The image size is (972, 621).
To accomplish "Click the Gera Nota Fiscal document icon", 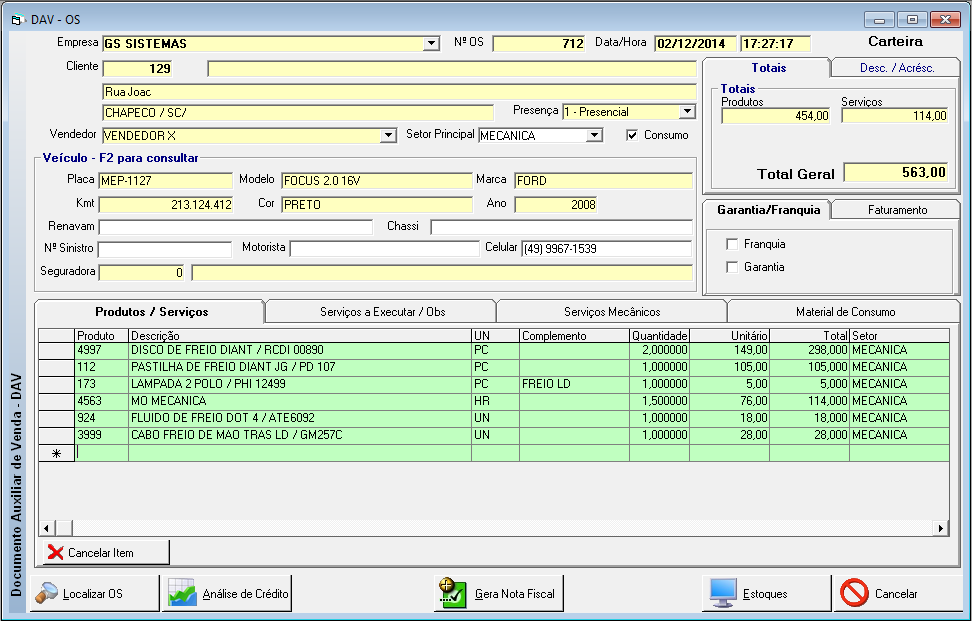I will click(453, 593).
